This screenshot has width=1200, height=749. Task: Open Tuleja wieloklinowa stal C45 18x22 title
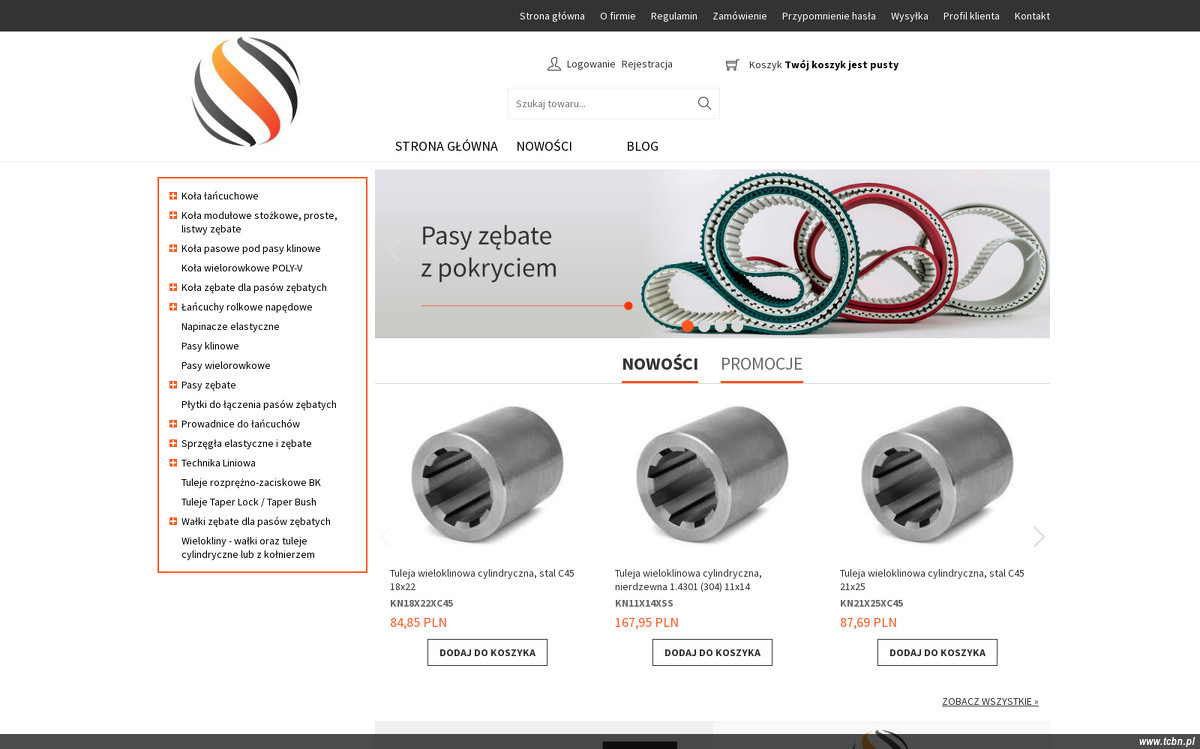482,580
